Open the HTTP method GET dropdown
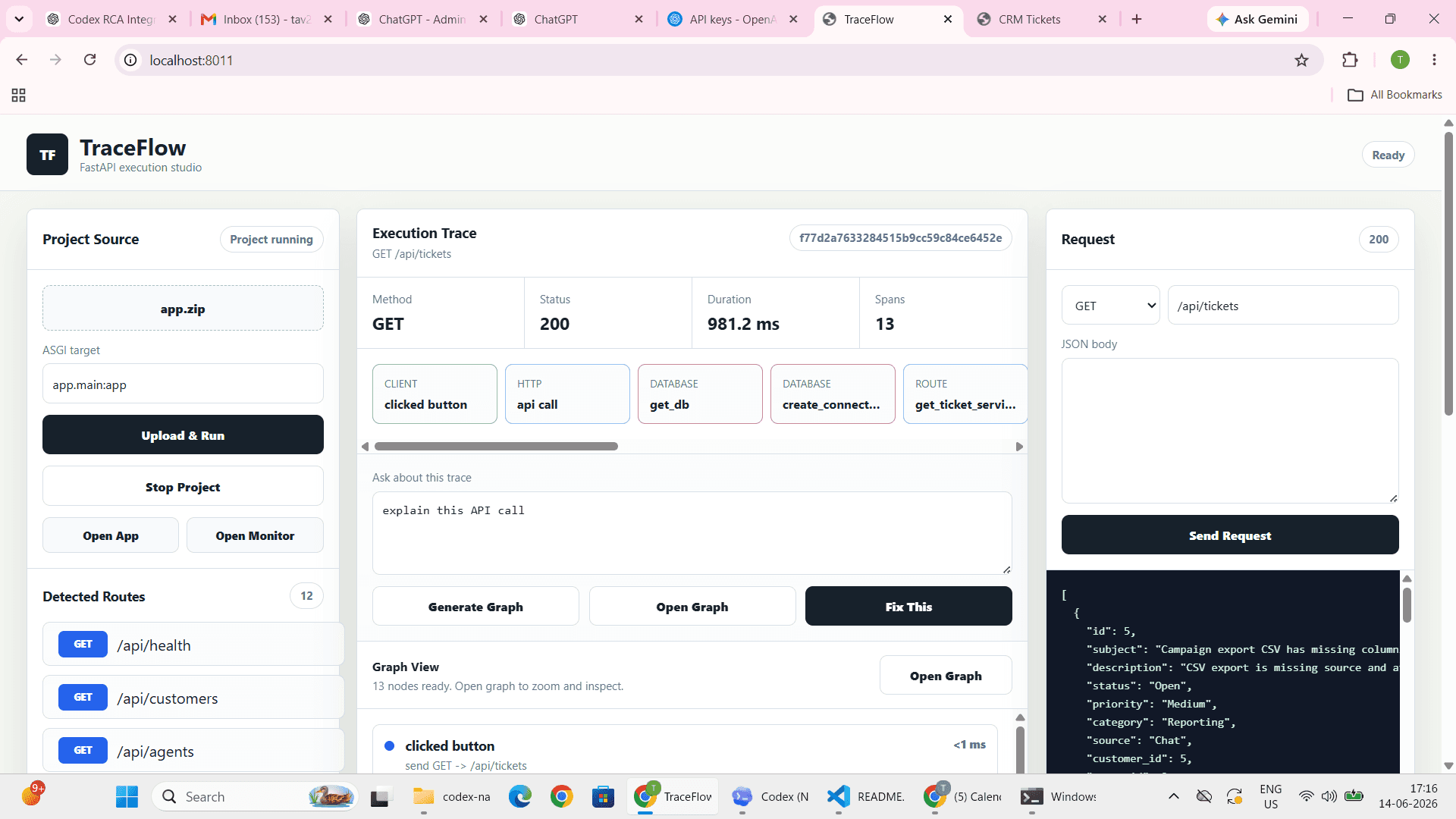This screenshot has width=1456, height=819. coord(1110,306)
